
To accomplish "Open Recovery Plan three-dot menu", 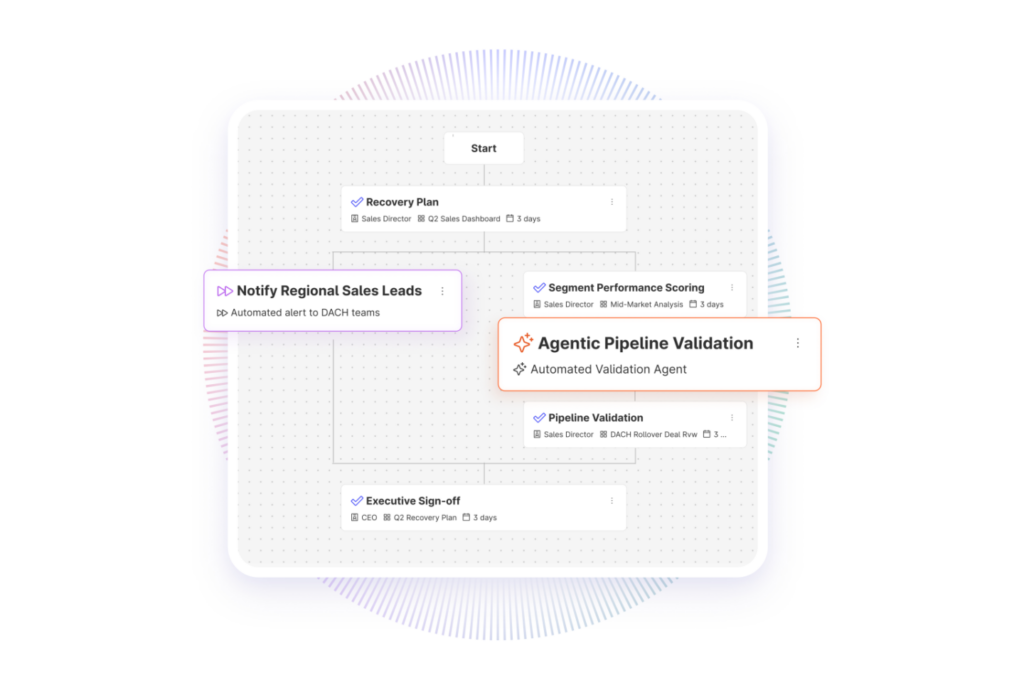I will pyautogui.click(x=612, y=202).
